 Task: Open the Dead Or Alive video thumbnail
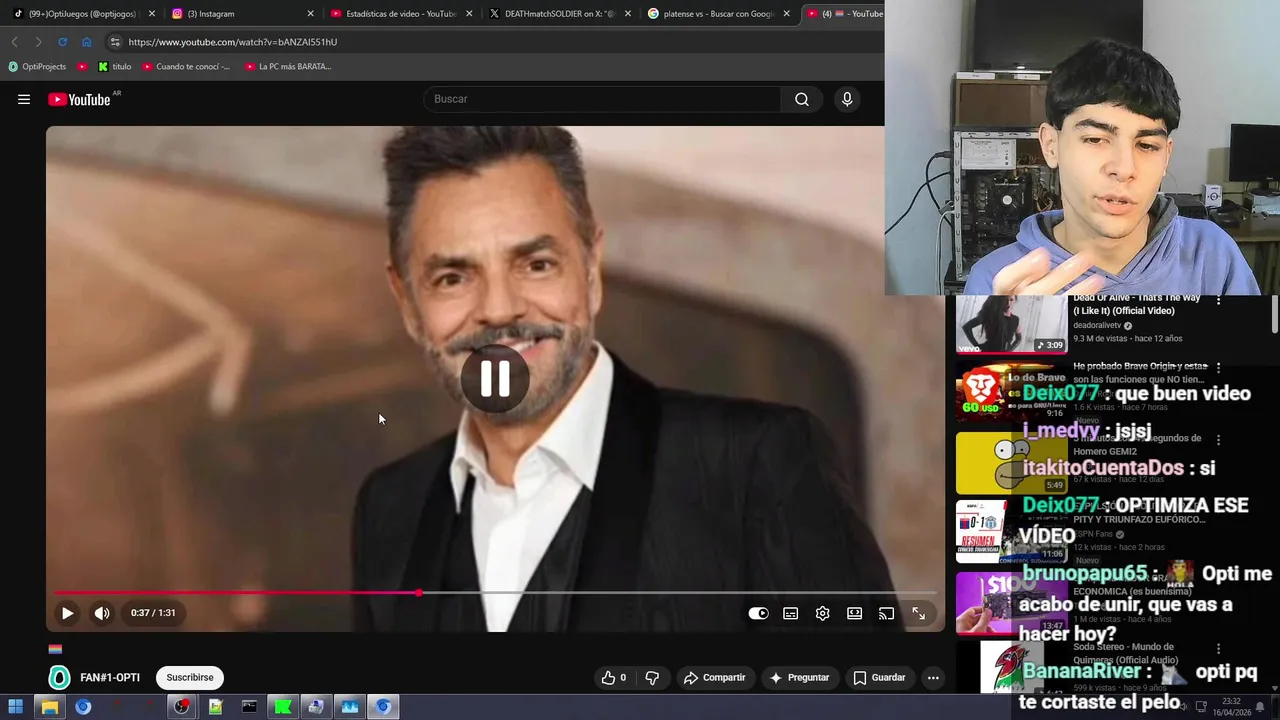tap(1011, 324)
